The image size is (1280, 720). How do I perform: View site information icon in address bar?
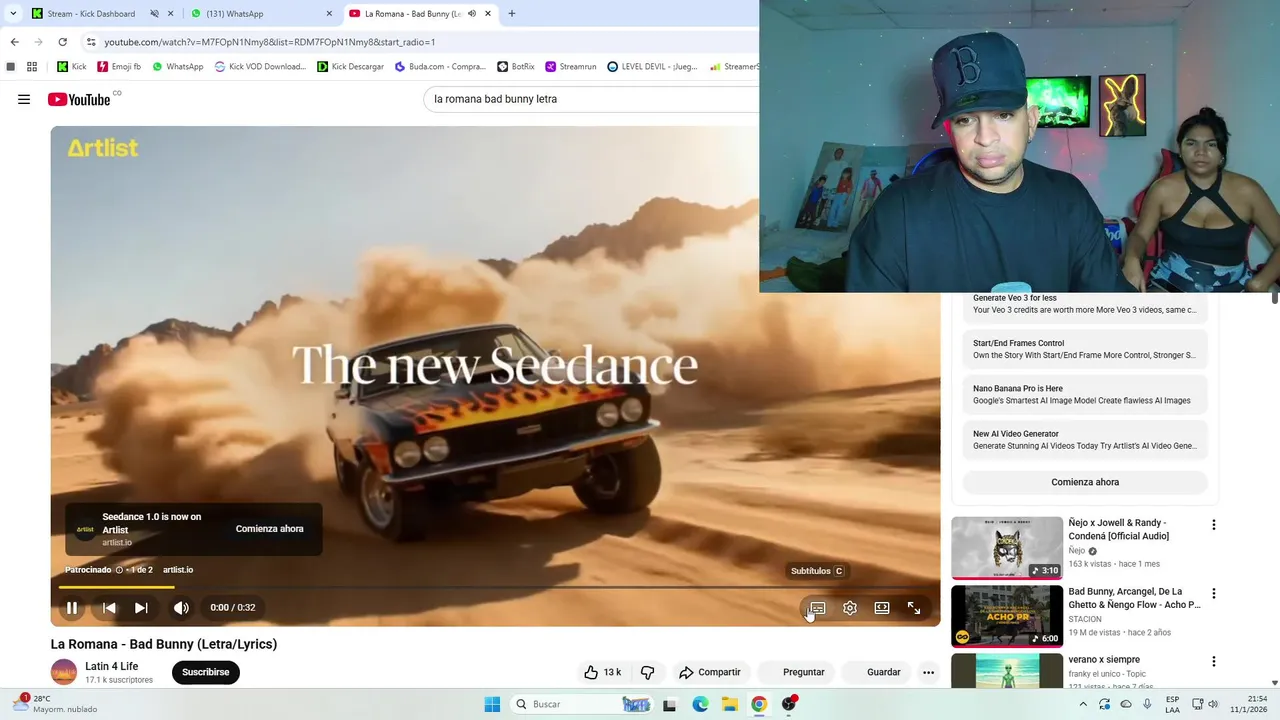click(x=90, y=42)
